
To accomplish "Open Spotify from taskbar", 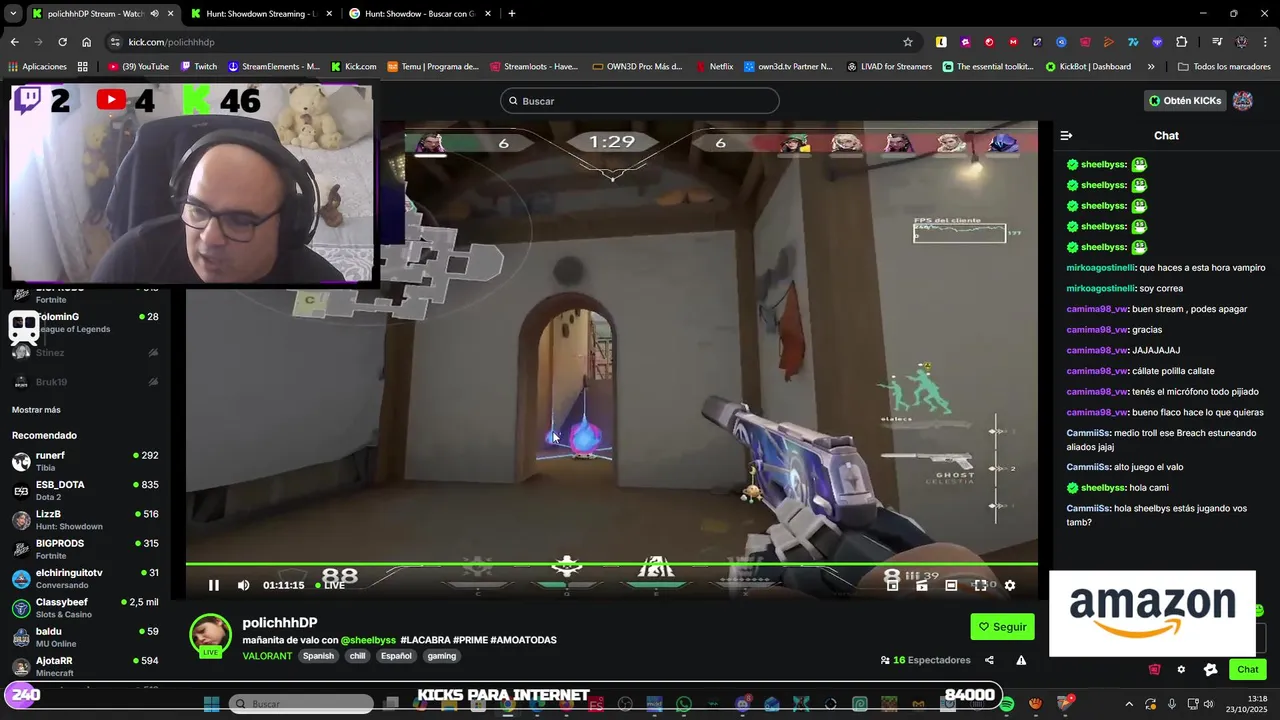I will (x=1006, y=704).
